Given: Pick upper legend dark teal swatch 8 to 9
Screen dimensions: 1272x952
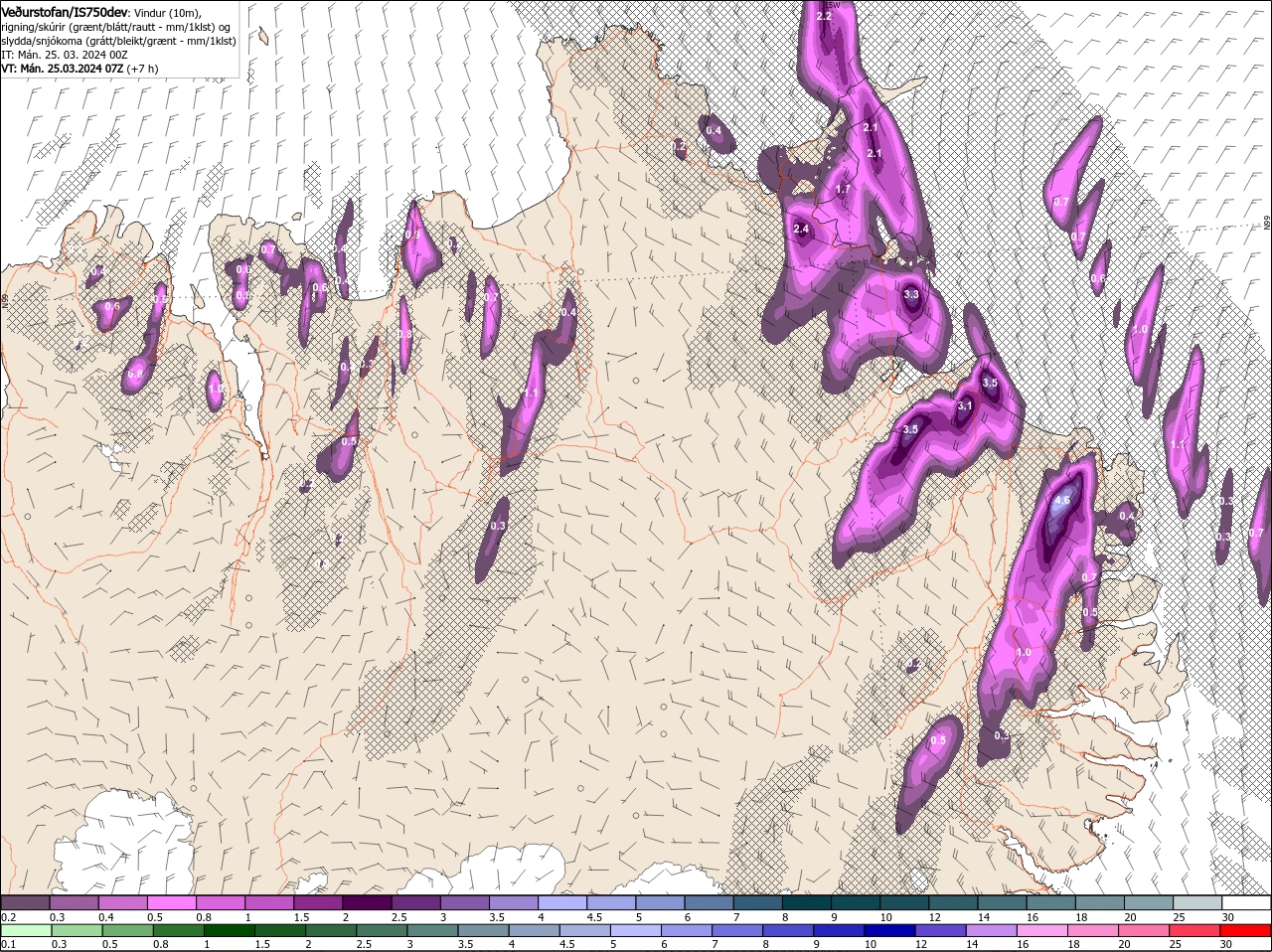Looking at the screenshot, I should tap(808, 901).
